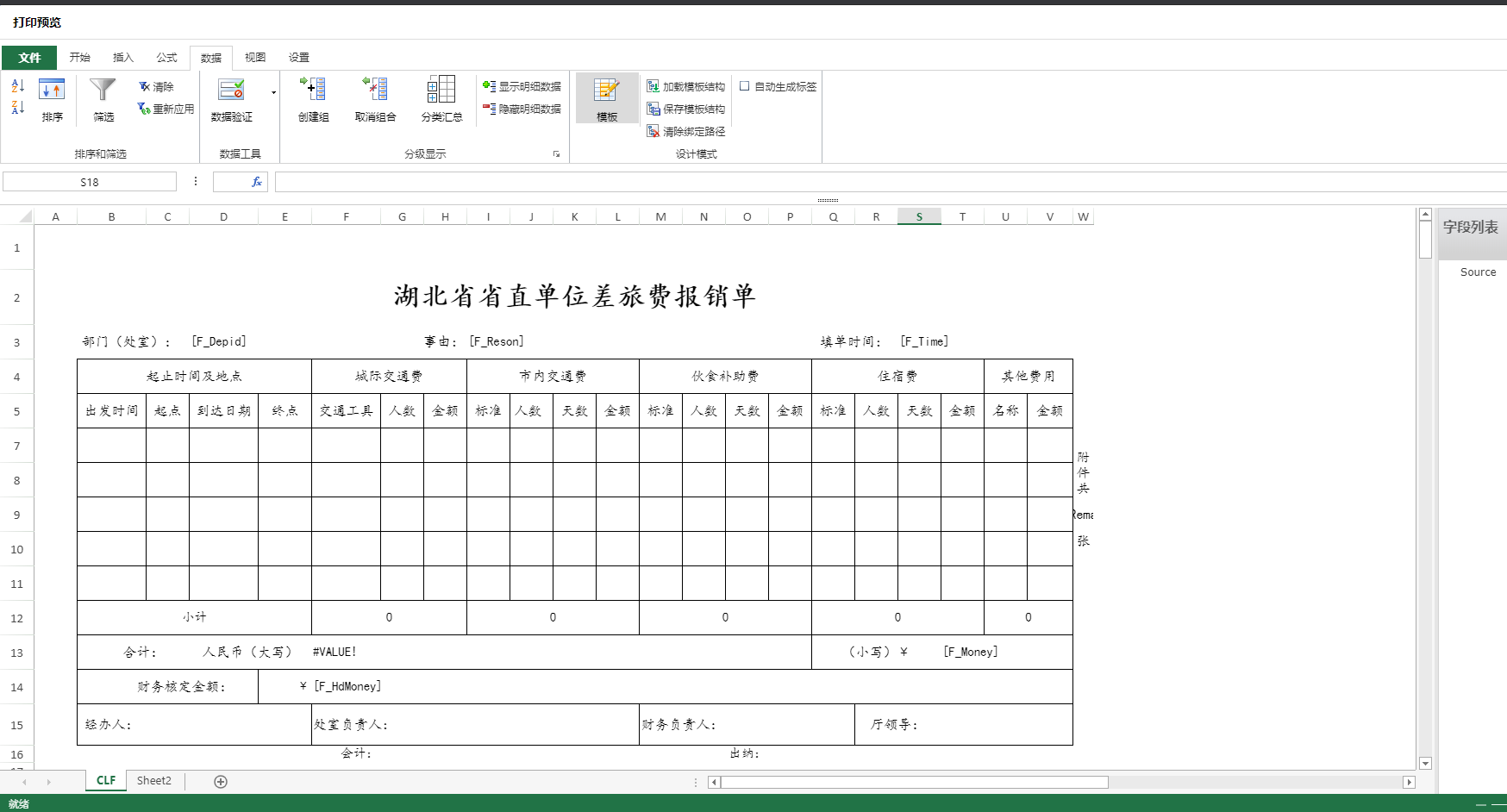Viewport: 1507px width, 812px height.
Task: Open the 数据验证 data validation tool
Action: click(x=232, y=100)
